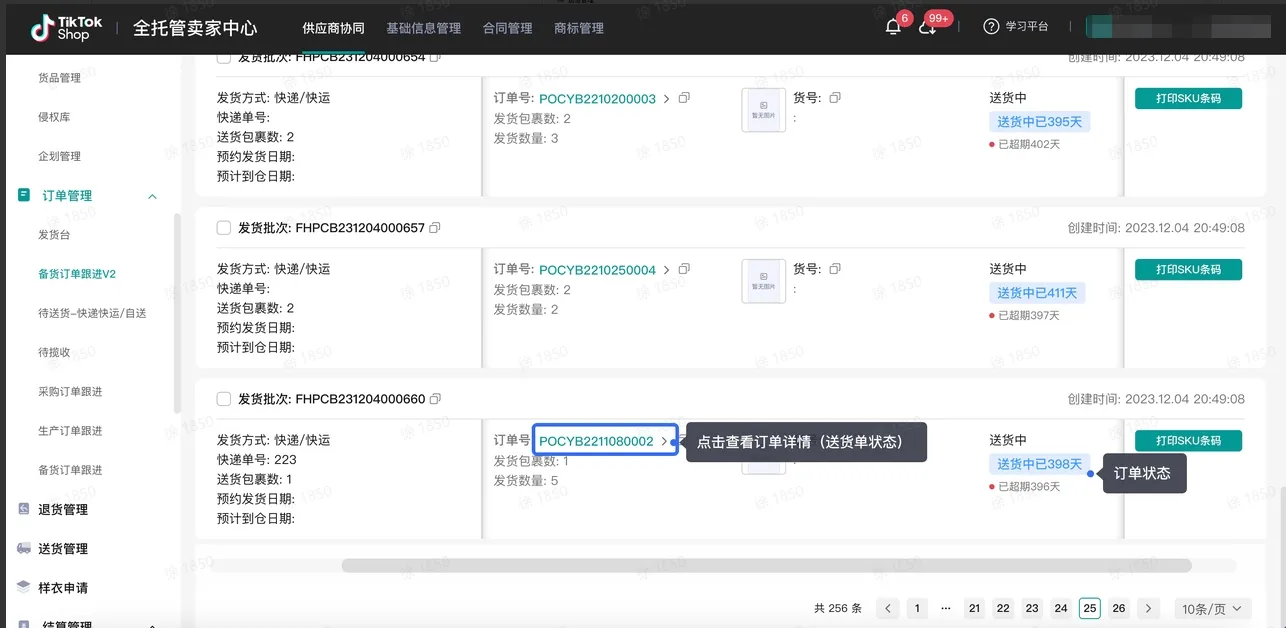The width and height of the screenshot is (1286, 628).
Task: Collapse the 订单管理 menu chevron
Action: (152, 196)
